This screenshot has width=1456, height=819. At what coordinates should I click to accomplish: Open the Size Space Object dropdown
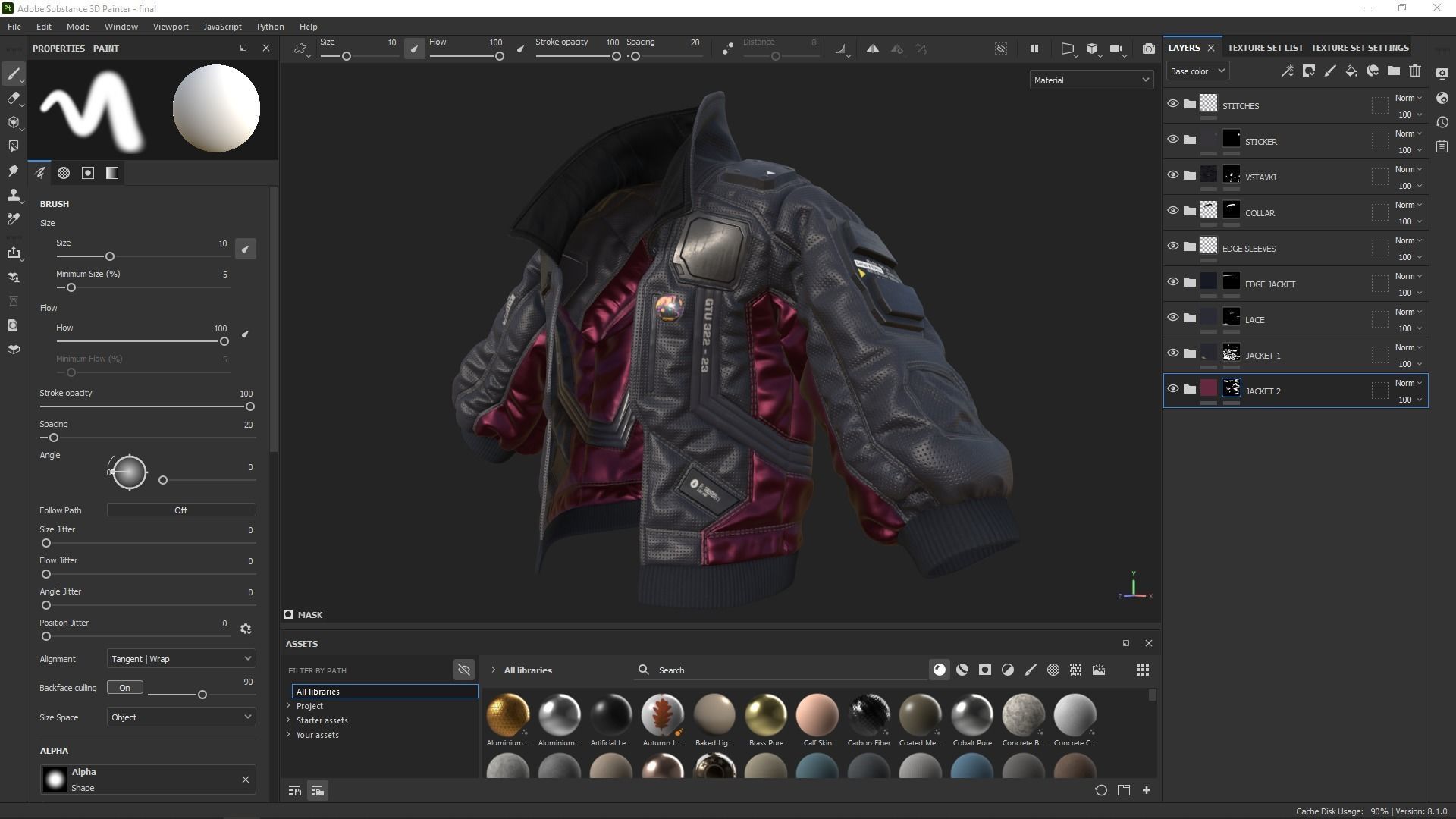click(181, 717)
